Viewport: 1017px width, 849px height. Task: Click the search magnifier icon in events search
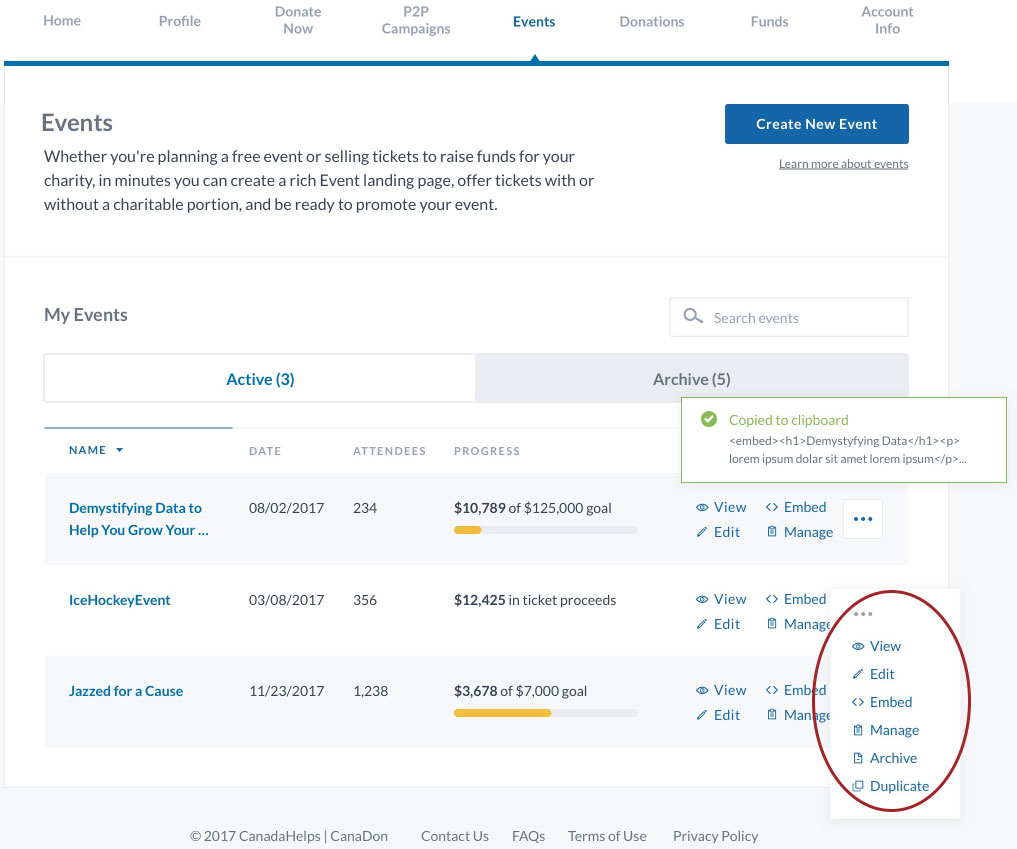tap(692, 317)
